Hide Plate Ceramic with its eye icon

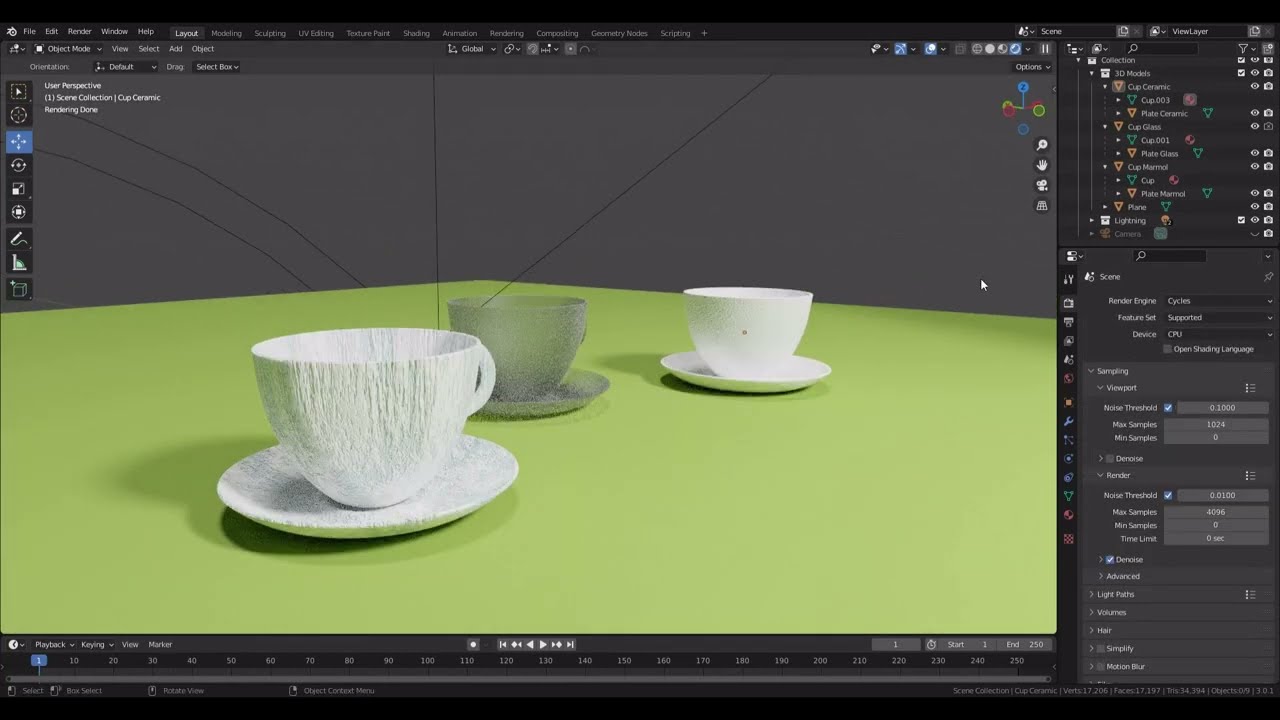pyautogui.click(x=1255, y=113)
